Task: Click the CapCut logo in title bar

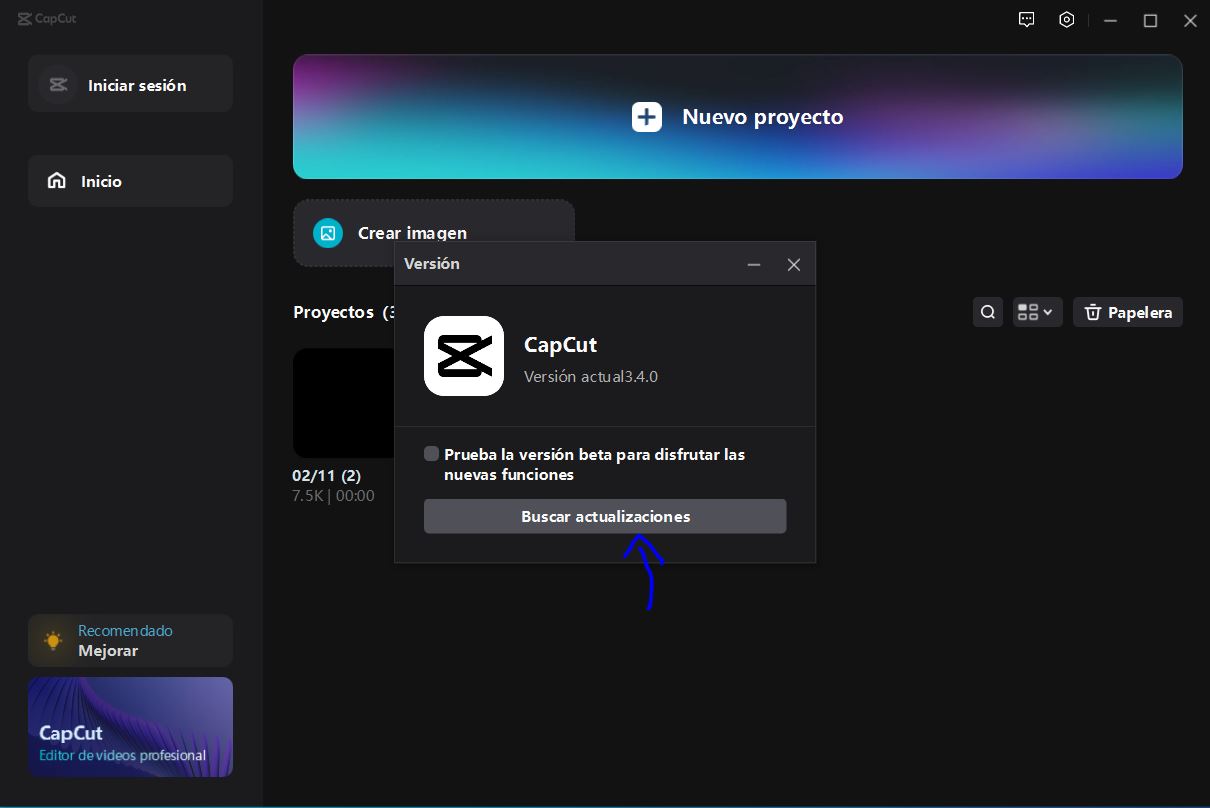Action: (47, 19)
